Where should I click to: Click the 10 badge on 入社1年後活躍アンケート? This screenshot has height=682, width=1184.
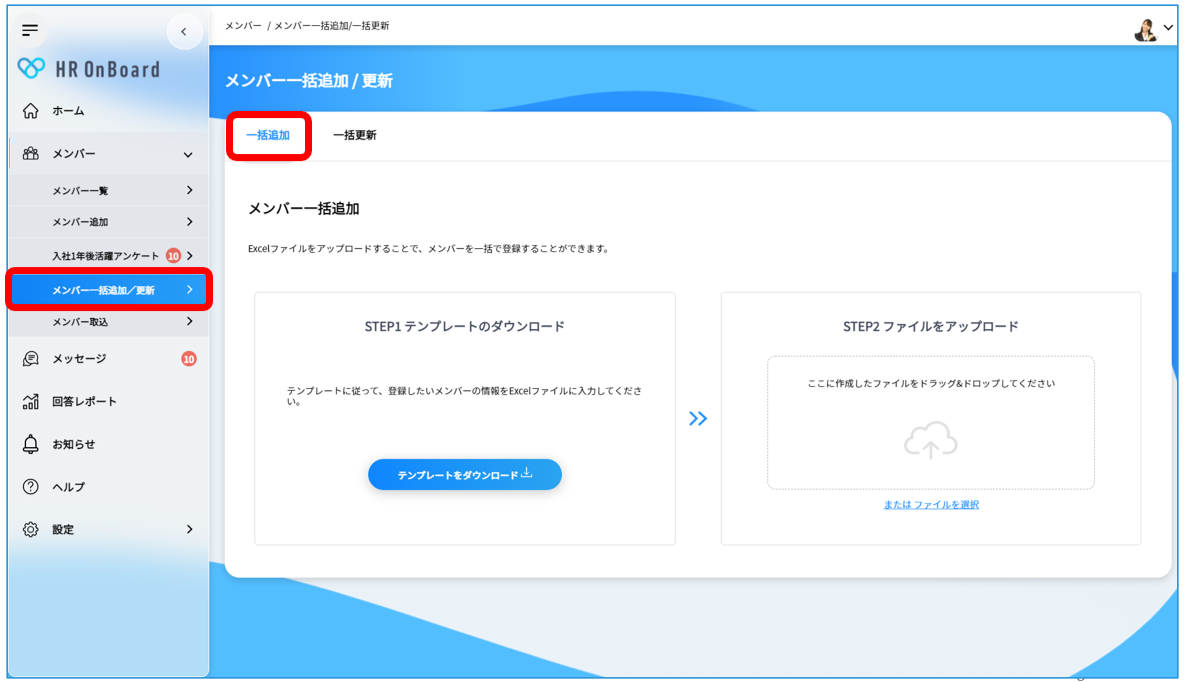[x=173, y=256]
